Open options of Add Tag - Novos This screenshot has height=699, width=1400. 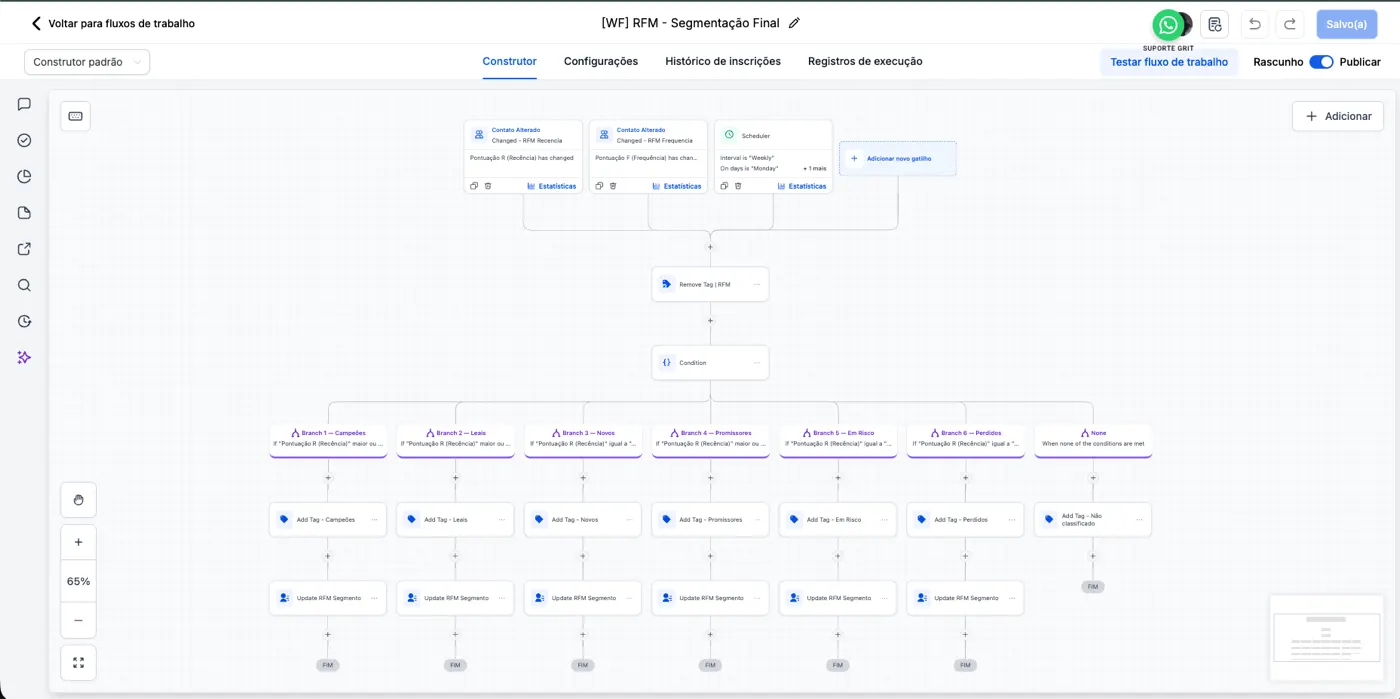(x=629, y=520)
